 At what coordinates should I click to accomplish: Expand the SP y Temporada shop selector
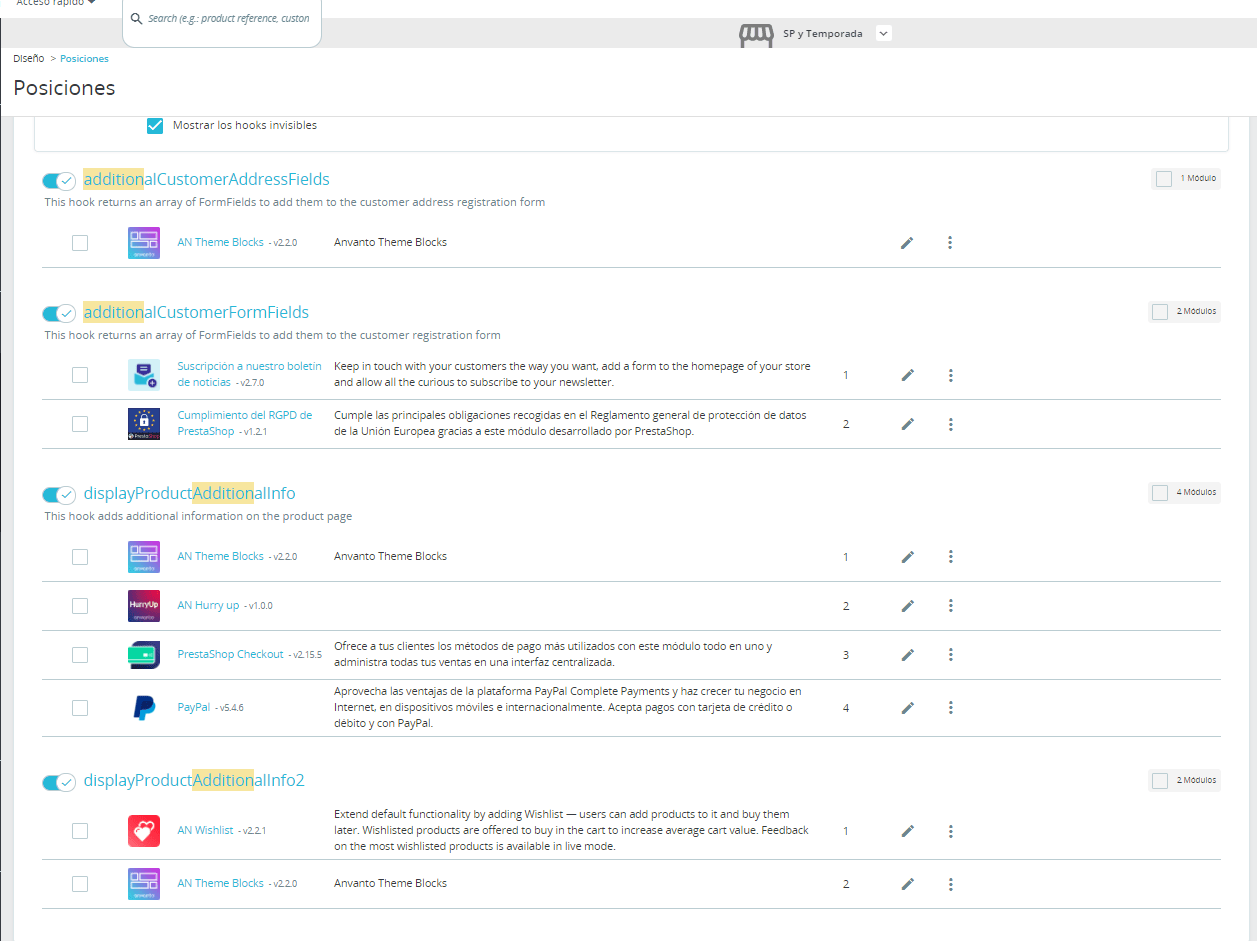883,34
